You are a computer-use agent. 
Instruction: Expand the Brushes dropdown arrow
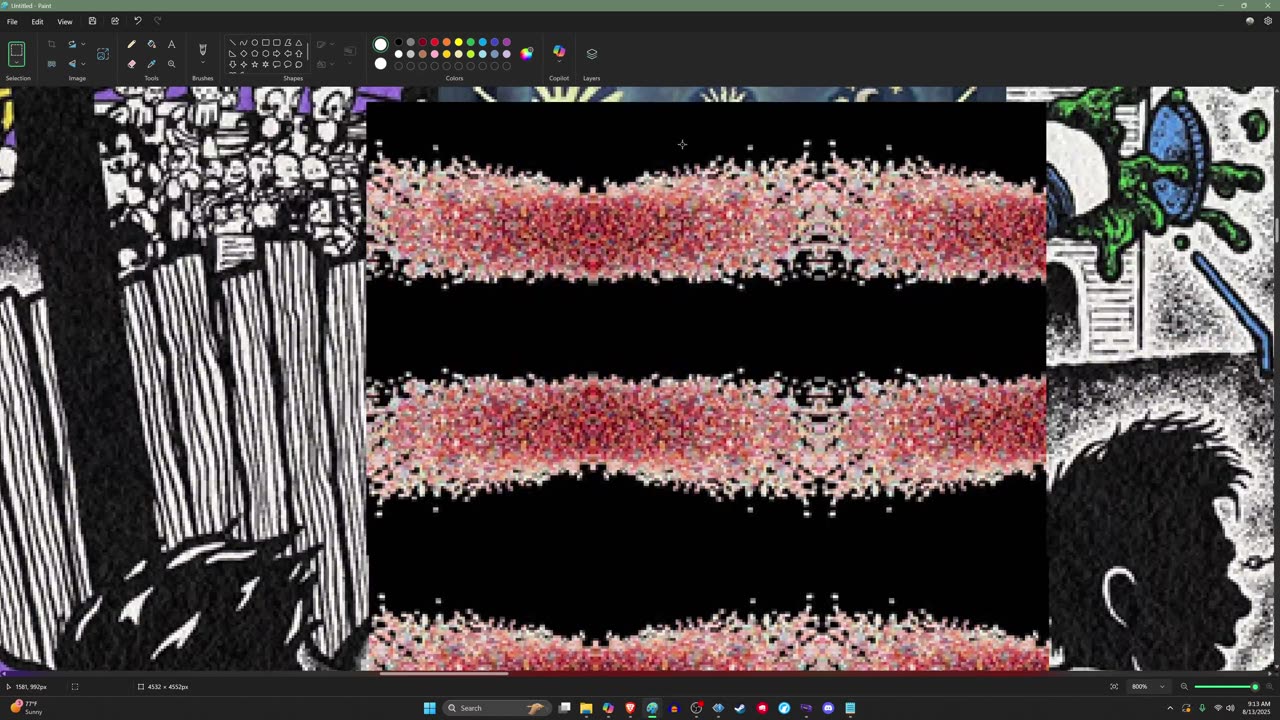[x=202, y=64]
